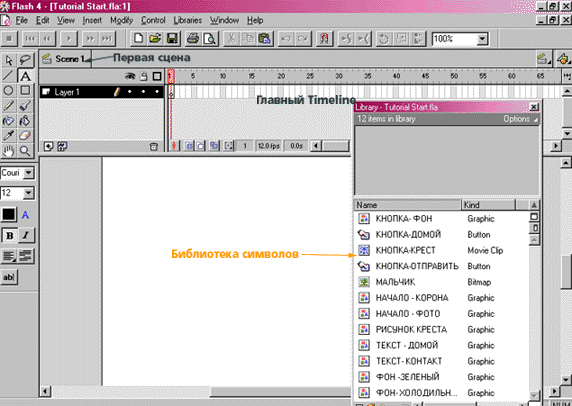Toggle Italic text style
The width and height of the screenshot is (572, 406).
click(x=26, y=236)
